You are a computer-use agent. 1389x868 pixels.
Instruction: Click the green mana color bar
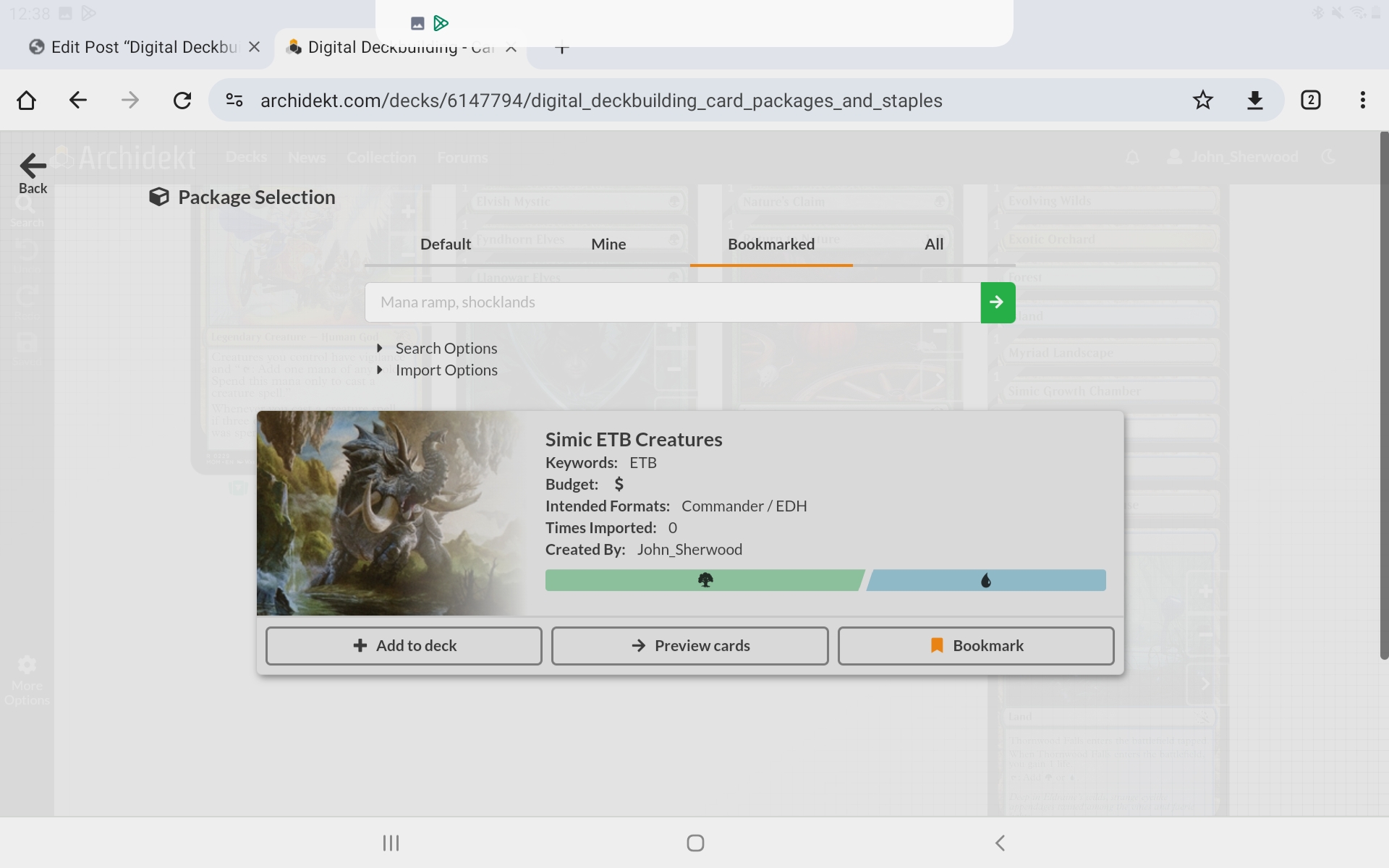(x=703, y=580)
